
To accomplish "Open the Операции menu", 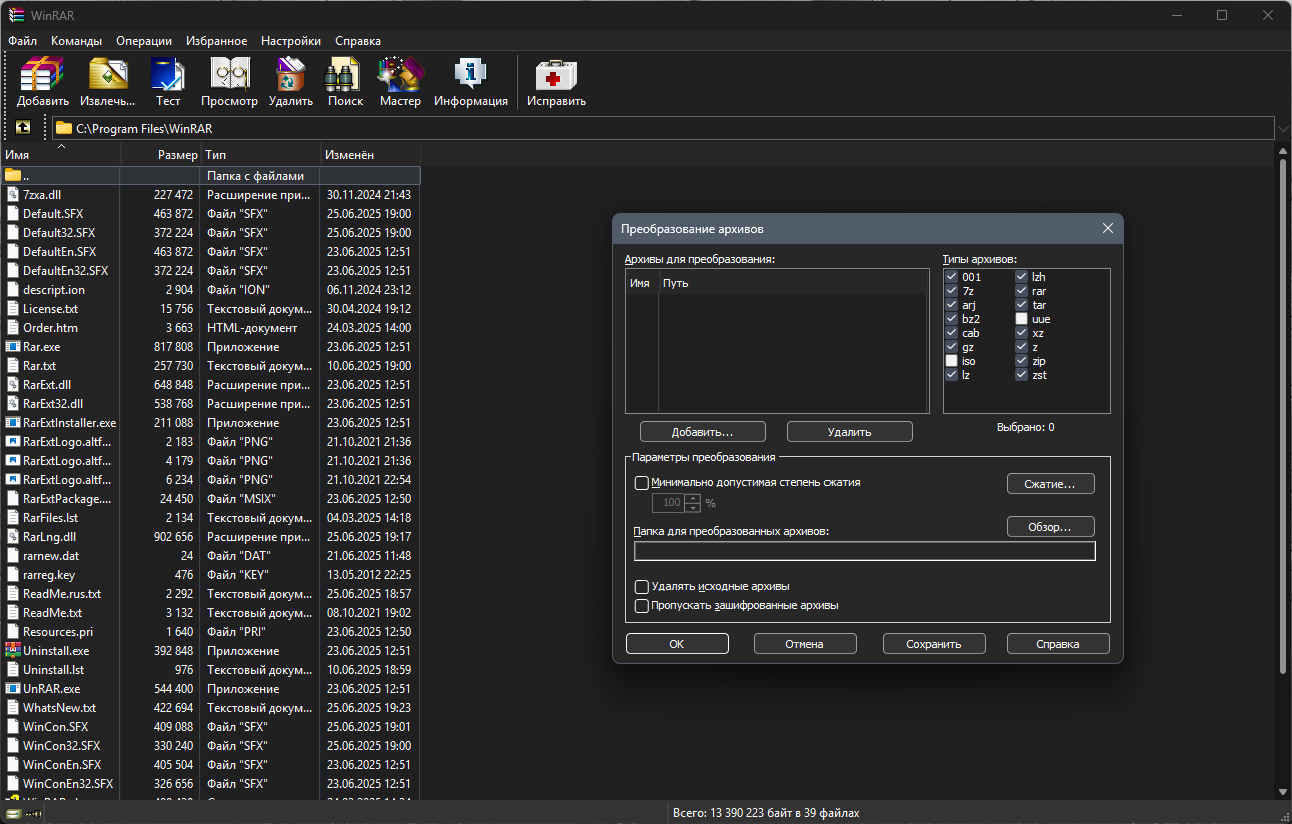I will [144, 41].
